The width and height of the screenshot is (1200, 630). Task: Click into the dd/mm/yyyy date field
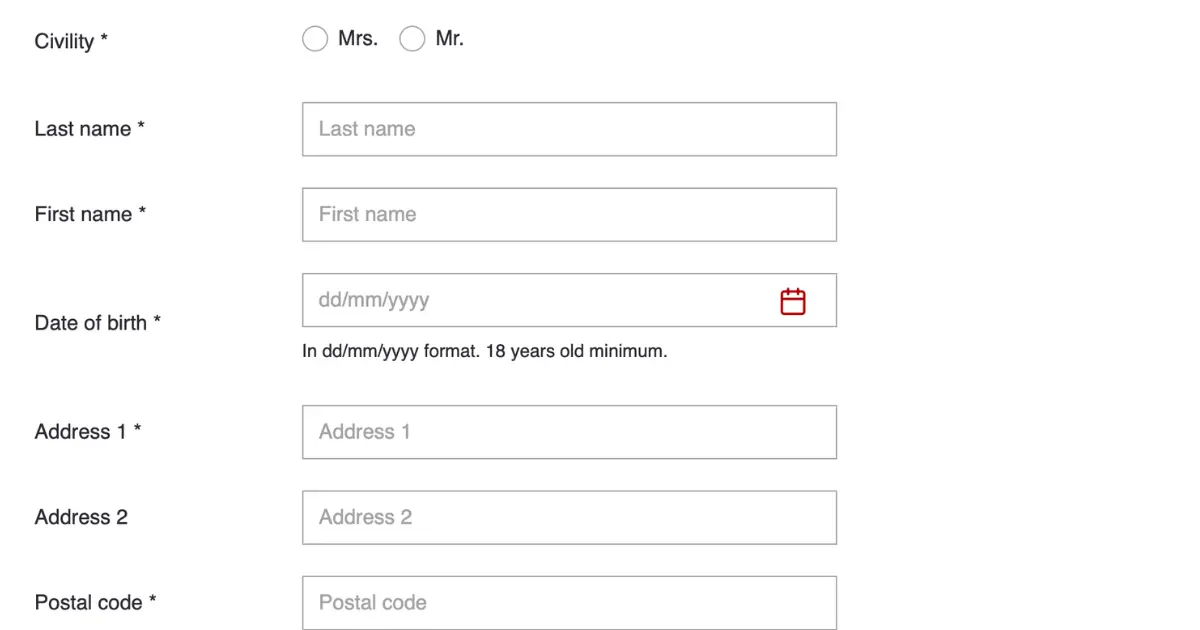(569, 300)
